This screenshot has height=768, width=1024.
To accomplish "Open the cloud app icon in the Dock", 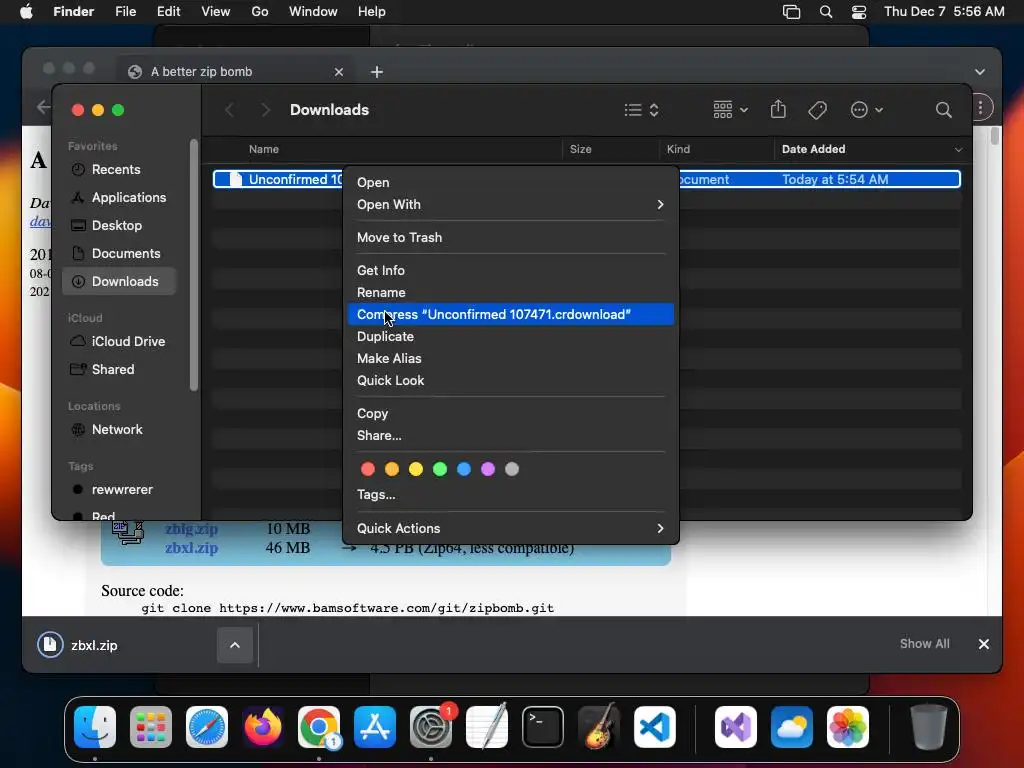I will [x=792, y=727].
